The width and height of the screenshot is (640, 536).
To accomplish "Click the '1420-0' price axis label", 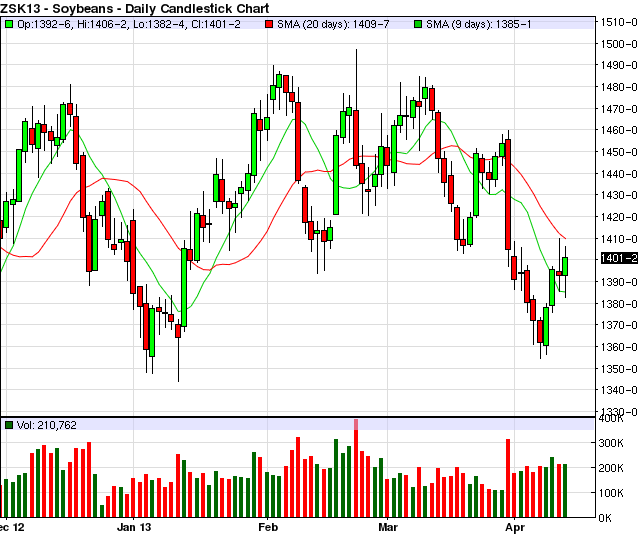I will pos(619,217).
